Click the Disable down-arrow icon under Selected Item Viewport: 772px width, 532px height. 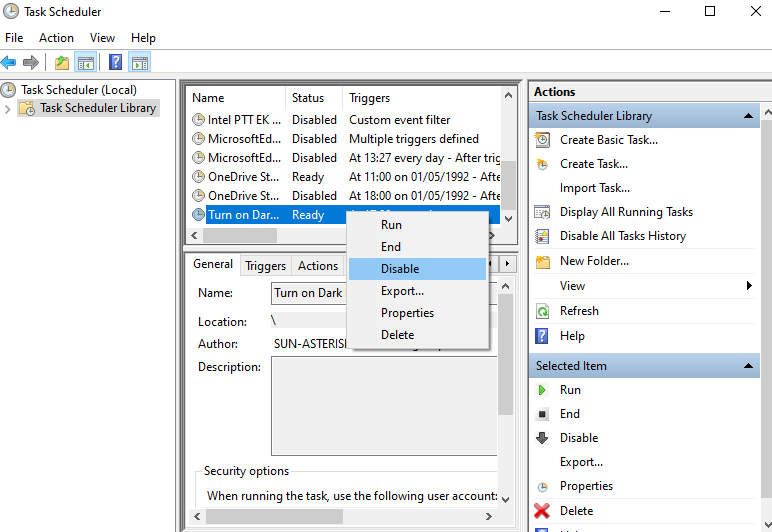pyautogui.click(x=542, y=438)
